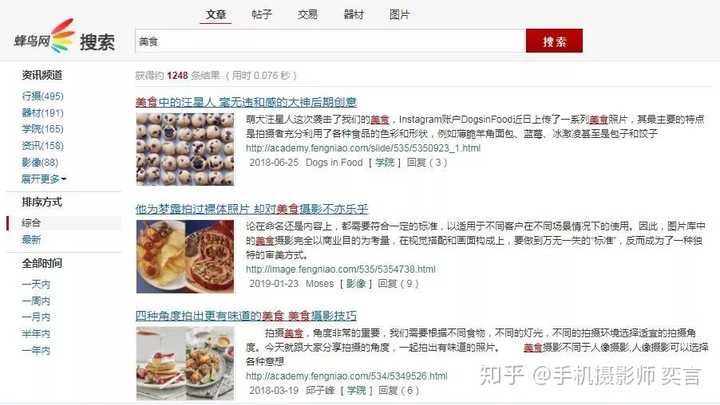Click the red 搜索 button
Image resolution: width=720 pixels, height=405 pixels.
tap(554, 41)
